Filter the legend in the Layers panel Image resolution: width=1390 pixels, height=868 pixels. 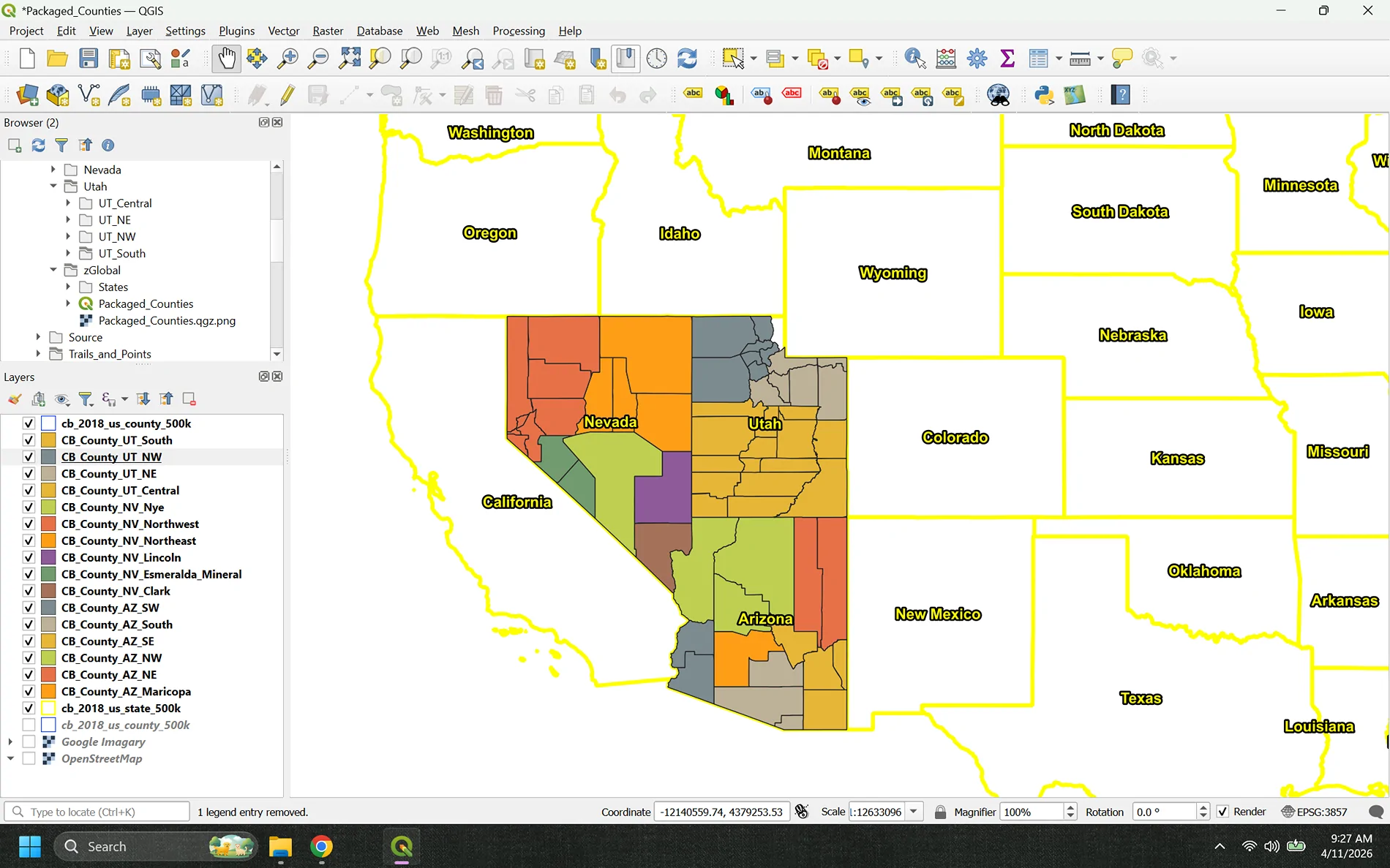pyautogui.click(x=86, y=399)
